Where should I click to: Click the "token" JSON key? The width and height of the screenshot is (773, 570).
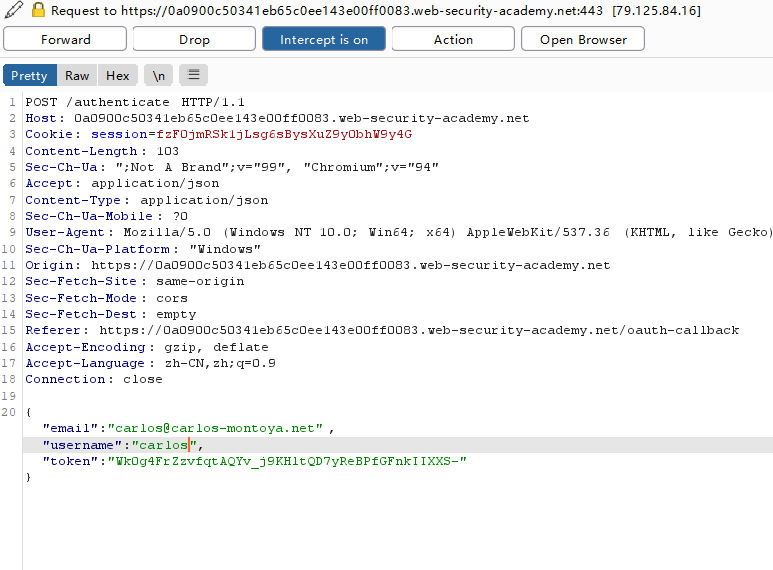click(70, 461)
